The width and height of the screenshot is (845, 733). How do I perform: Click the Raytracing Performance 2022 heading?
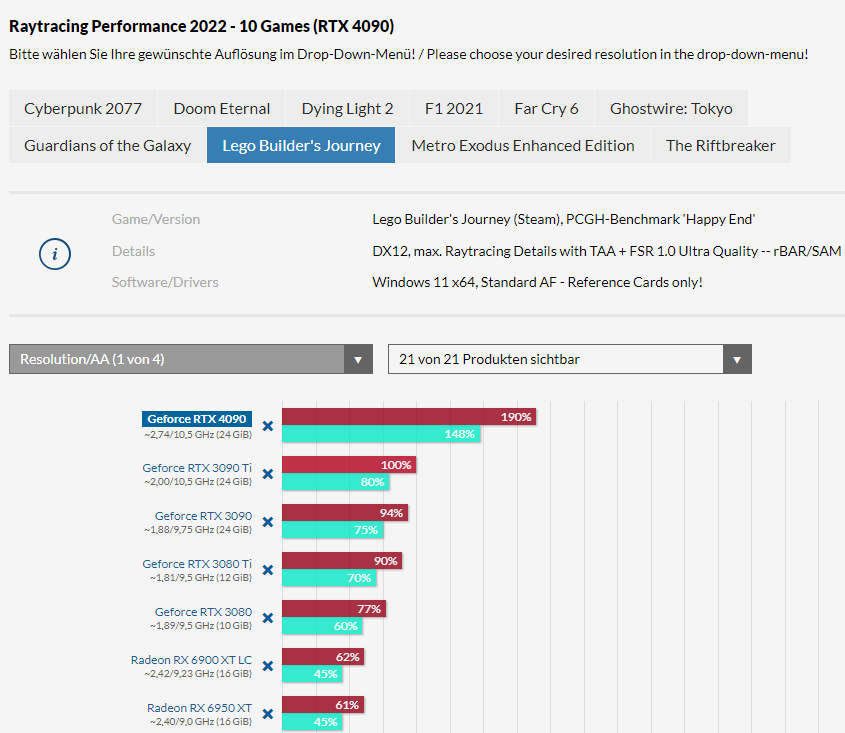[202, 26]
